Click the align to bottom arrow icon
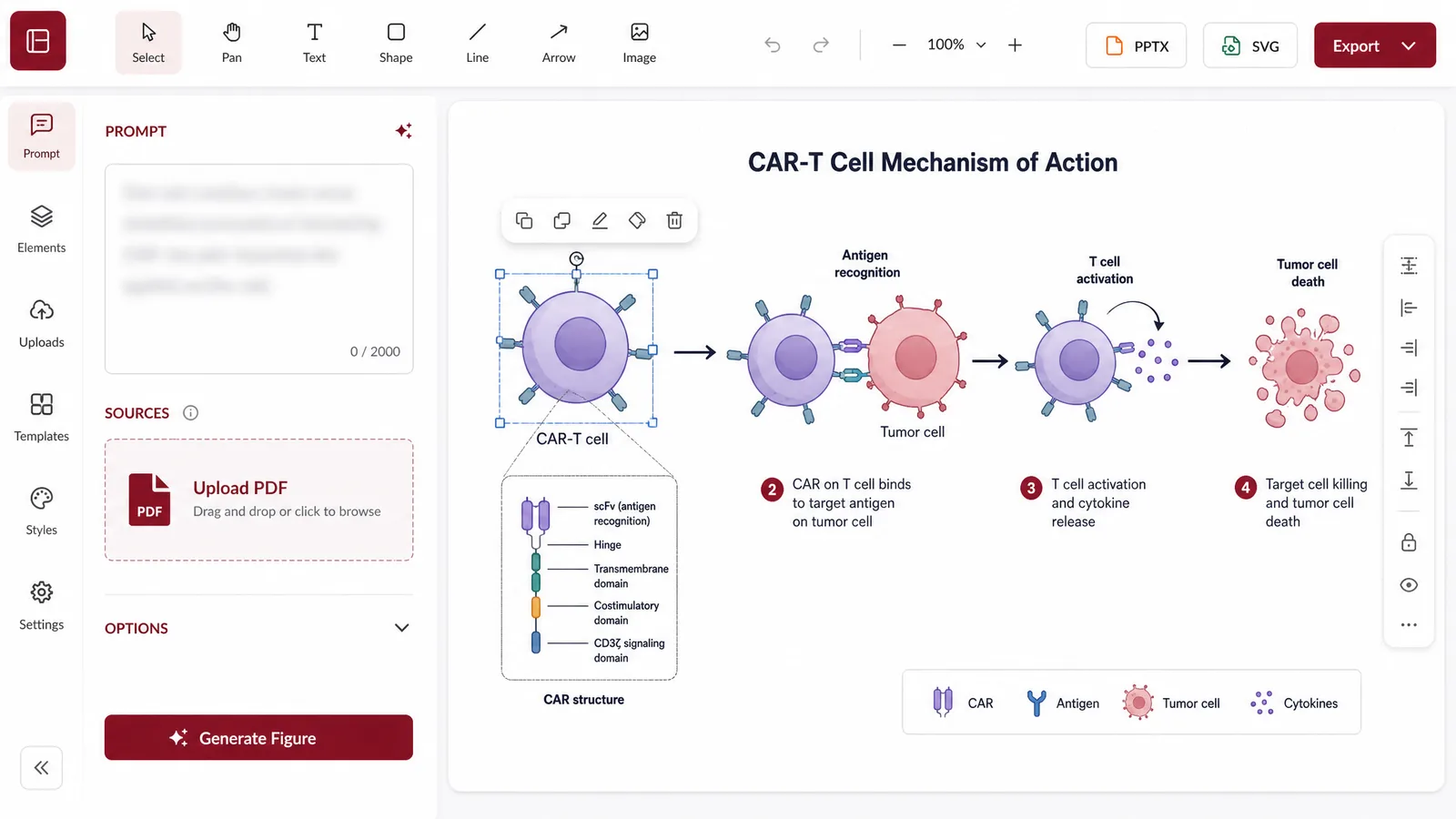This screenshot has width=1456, height=819. pyautogui.click(x=1409, y=480)
